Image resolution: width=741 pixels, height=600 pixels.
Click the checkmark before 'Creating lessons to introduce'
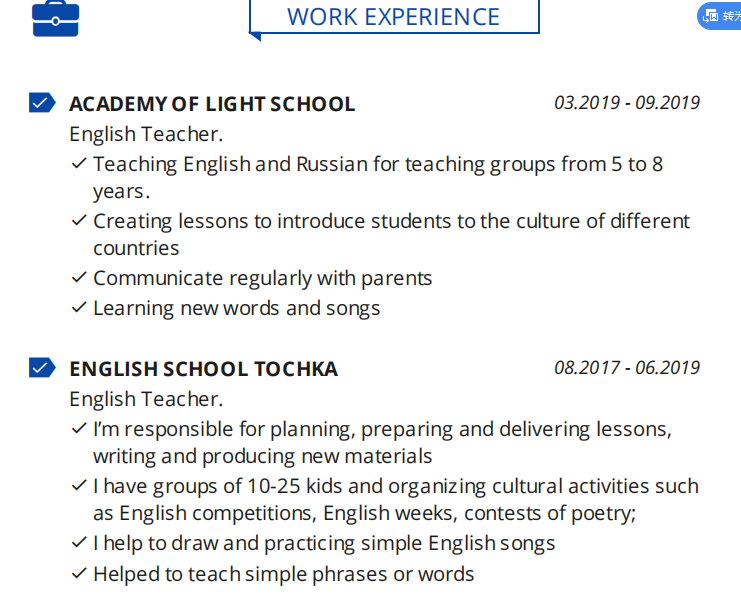pos(79,220)
